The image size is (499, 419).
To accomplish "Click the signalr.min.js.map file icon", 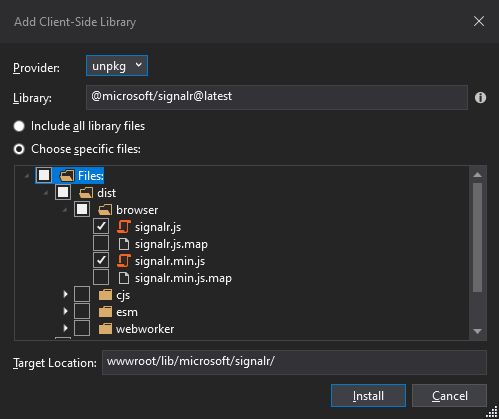I will coord(124,278).
